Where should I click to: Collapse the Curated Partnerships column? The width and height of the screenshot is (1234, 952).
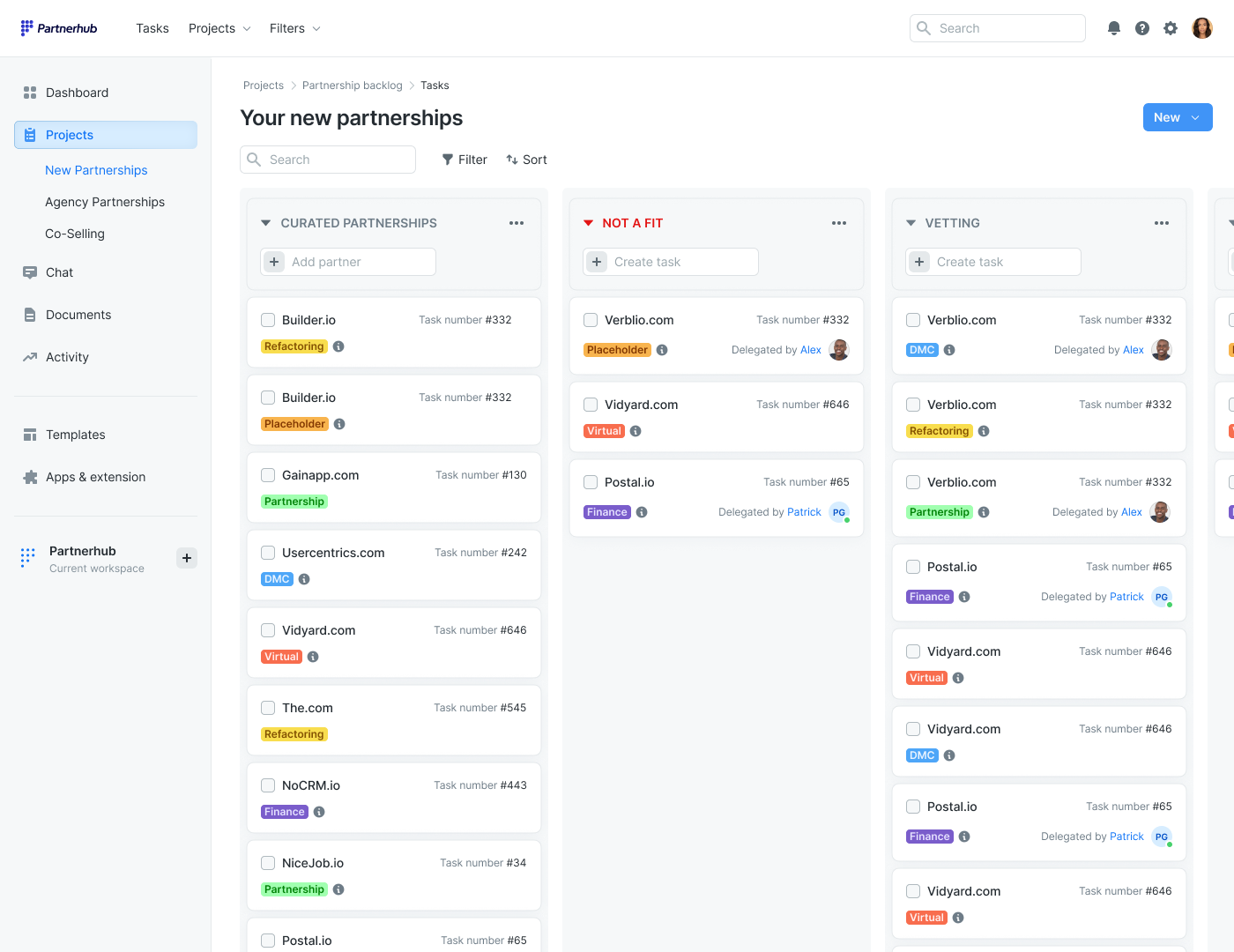265,223
